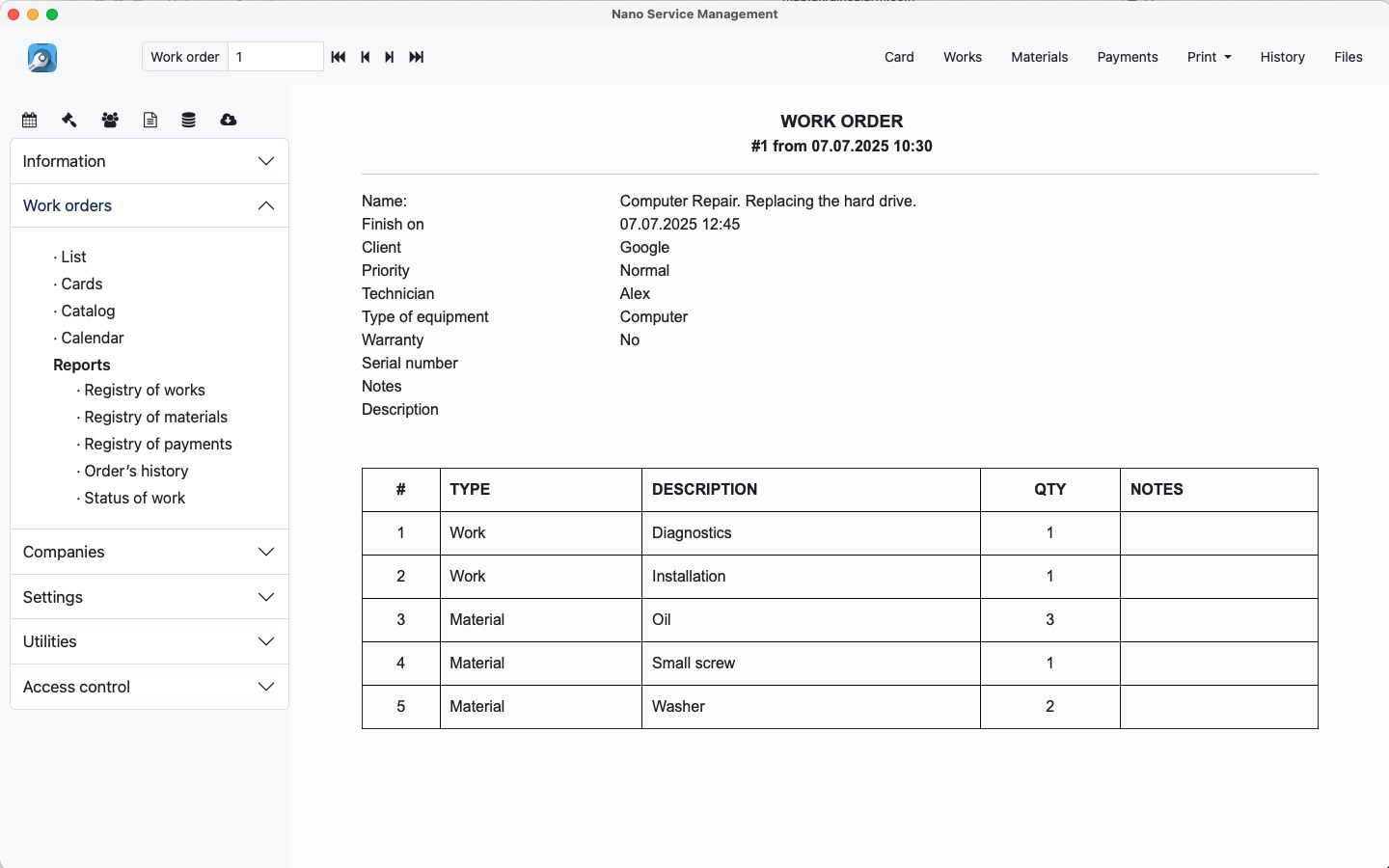Viewport: 1389px width, 868px height.
Task: Open Registry of payments report
Action: point(157,444)
